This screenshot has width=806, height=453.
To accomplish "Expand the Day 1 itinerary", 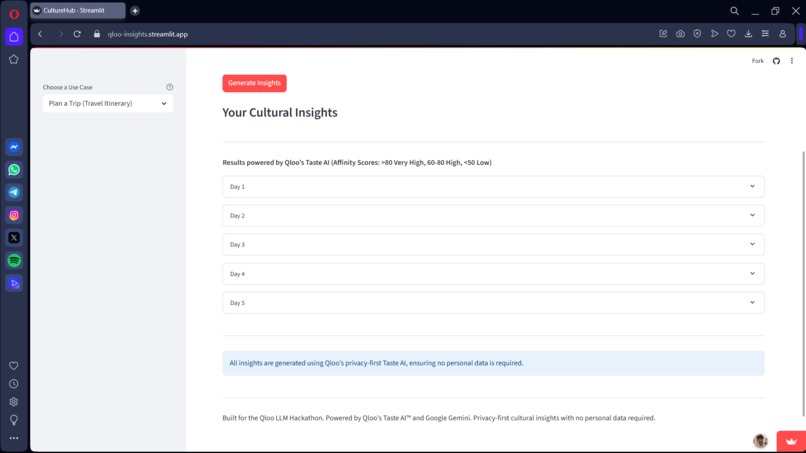I will coord(493,187).
